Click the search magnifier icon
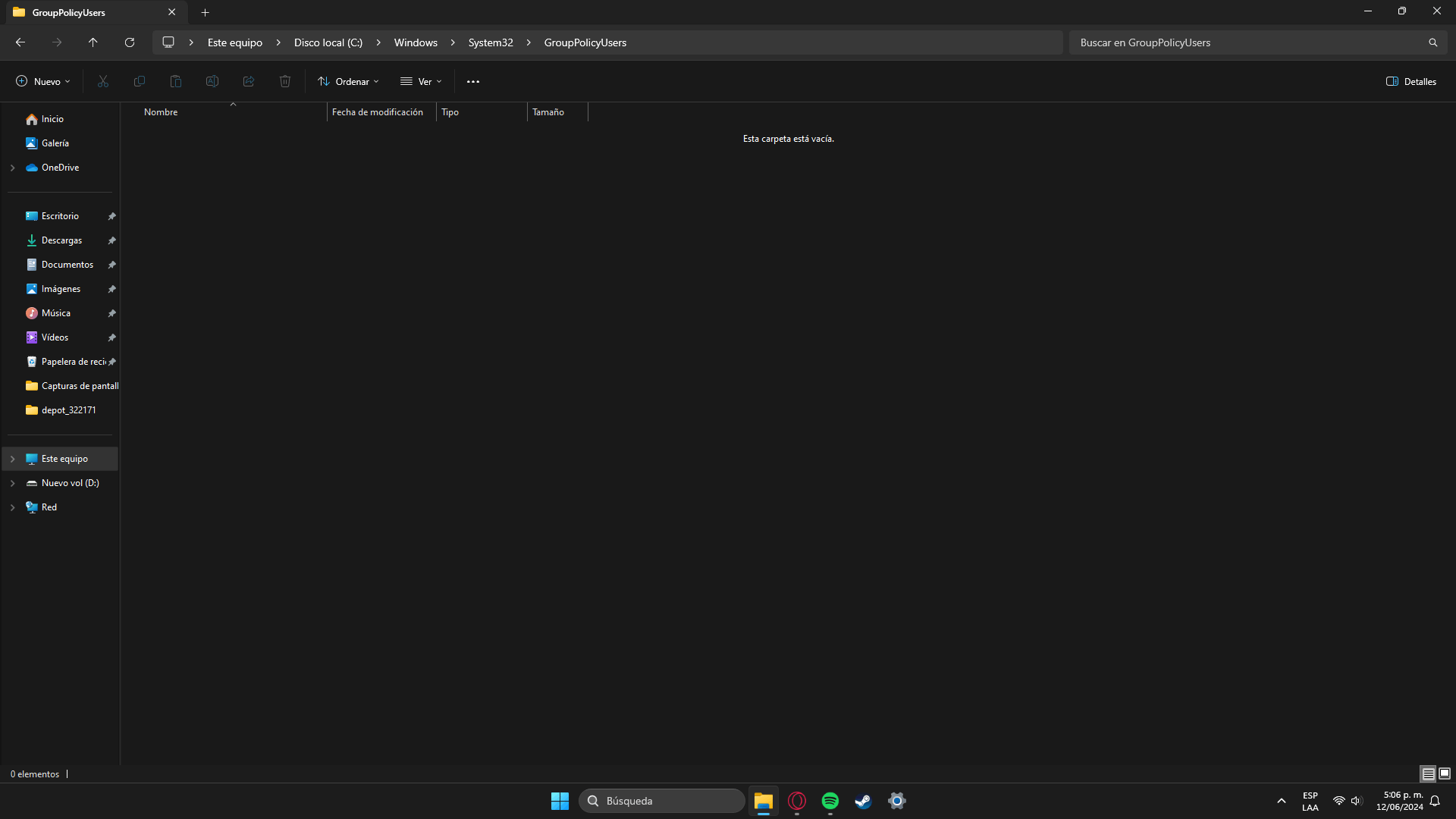The height and width of the screenshot is (819, 1456). [x=1432, y=42]
